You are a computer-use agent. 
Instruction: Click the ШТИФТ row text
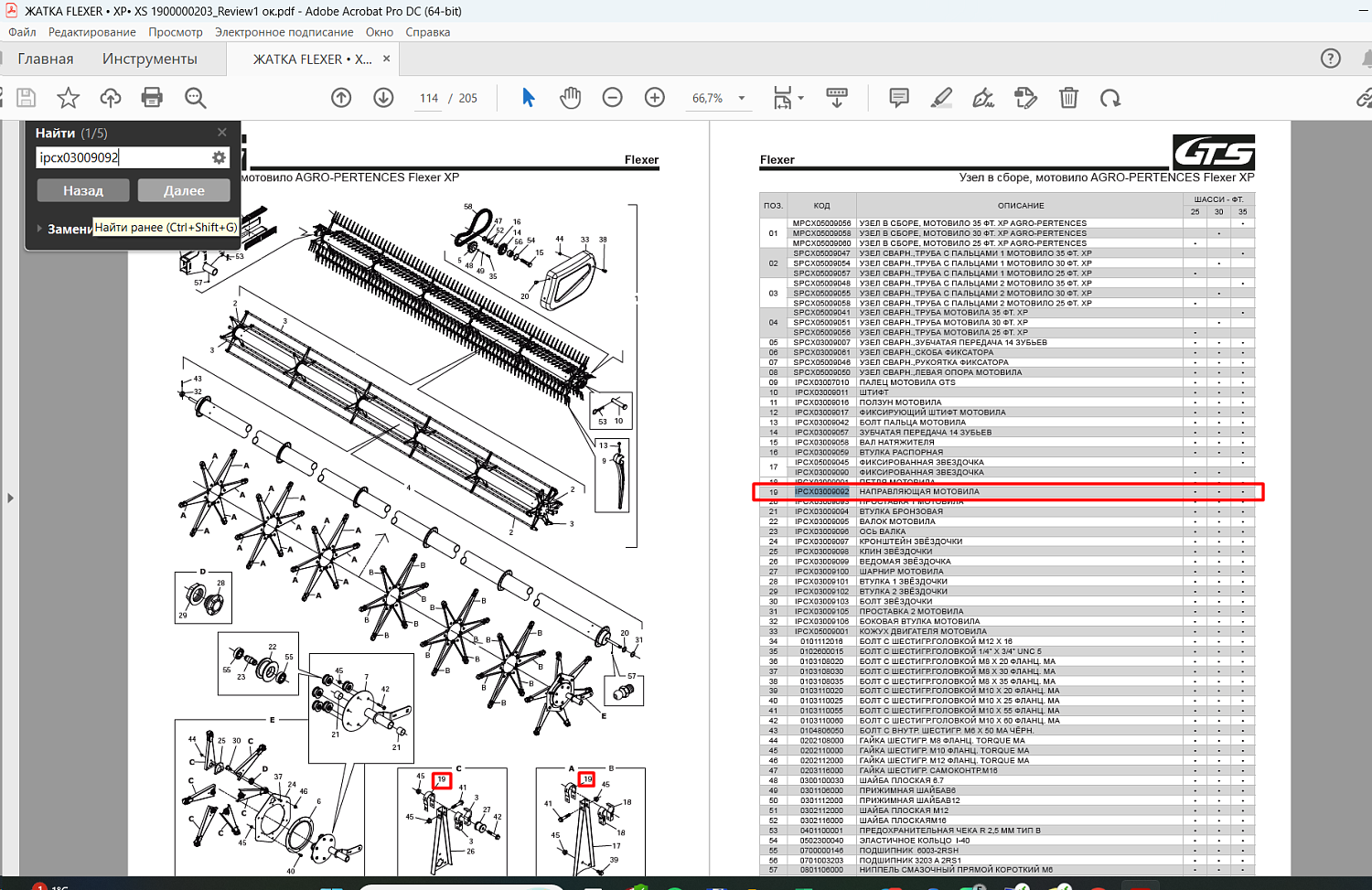874,392
